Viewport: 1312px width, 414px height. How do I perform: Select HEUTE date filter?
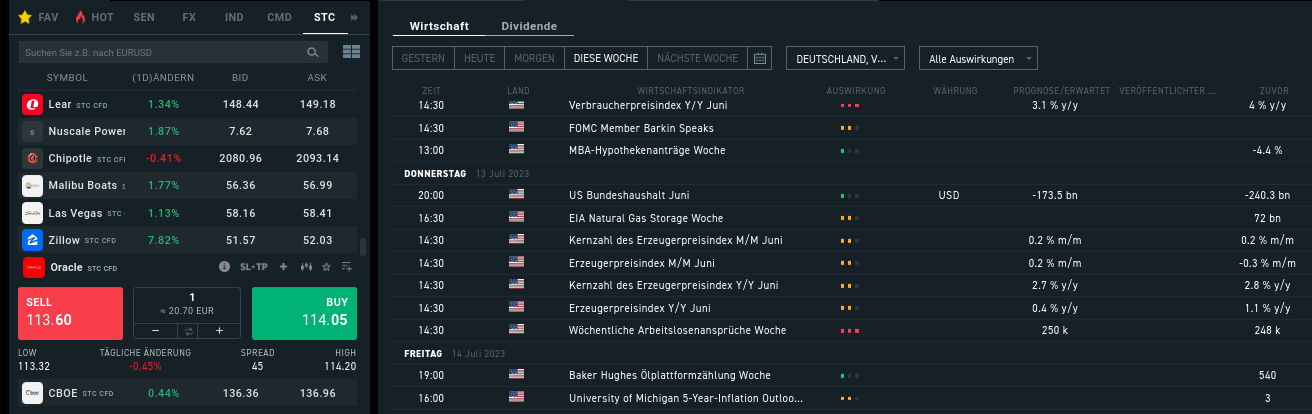[x=479, y=58]
